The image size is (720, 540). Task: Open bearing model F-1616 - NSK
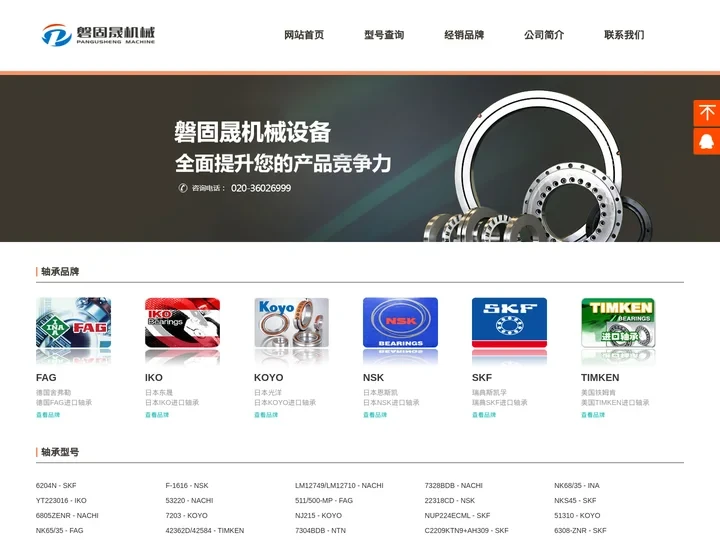coord(187,485)
